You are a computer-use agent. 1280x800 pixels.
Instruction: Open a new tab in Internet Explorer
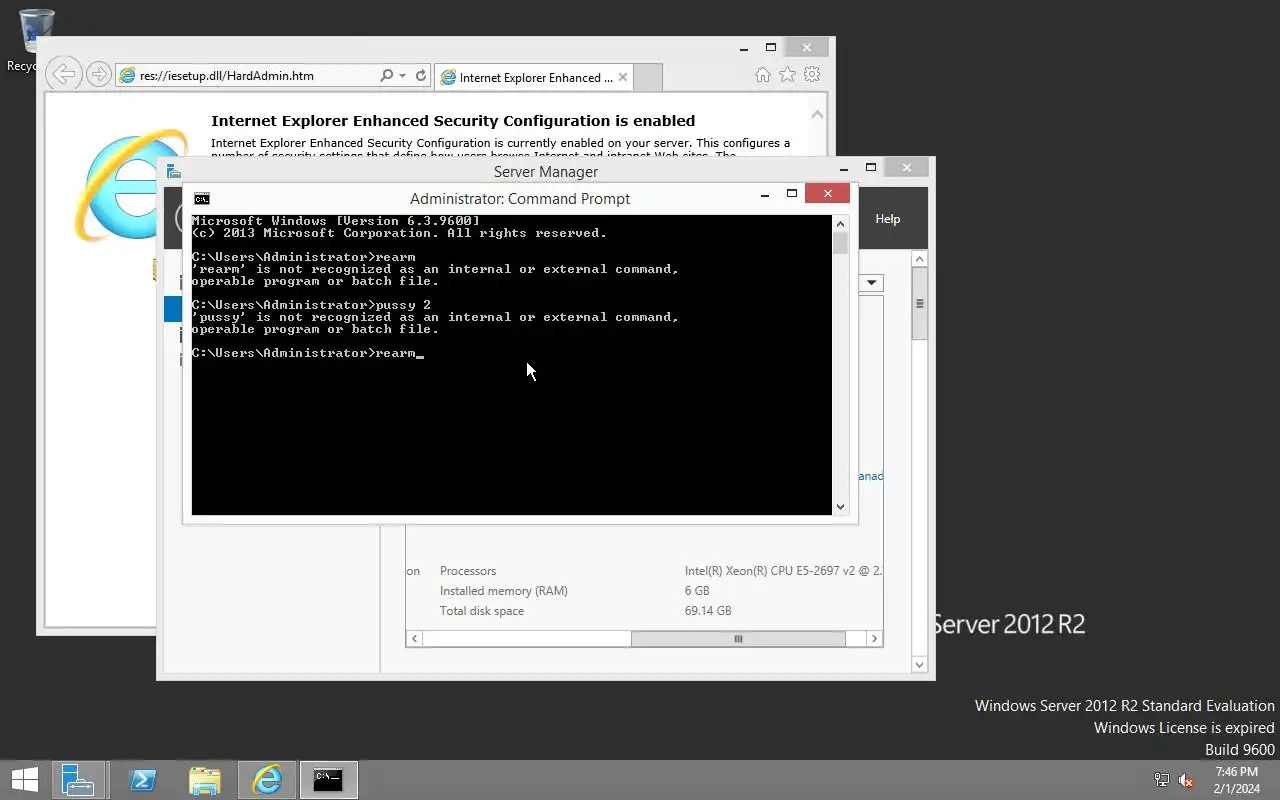pyautogui.click(x=648, y=77)
